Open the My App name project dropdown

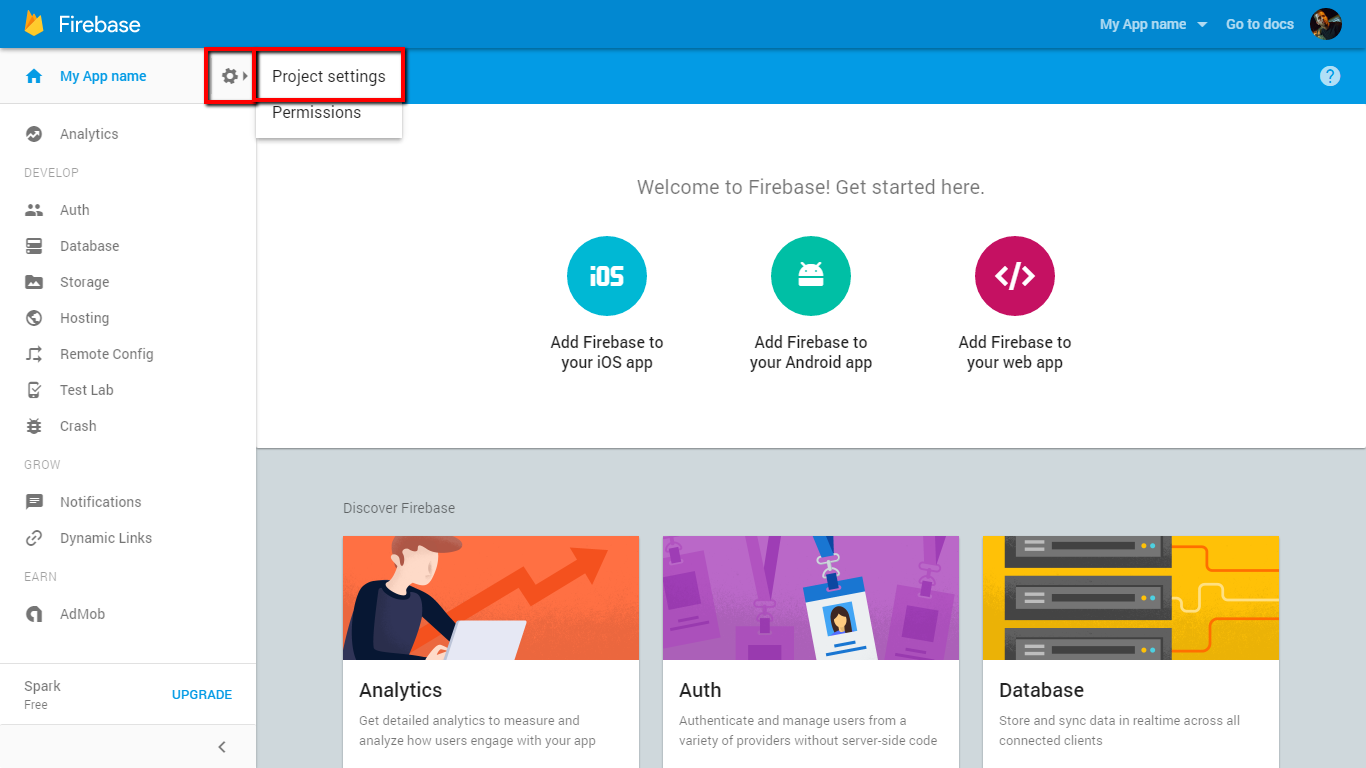click(1153, 24)
